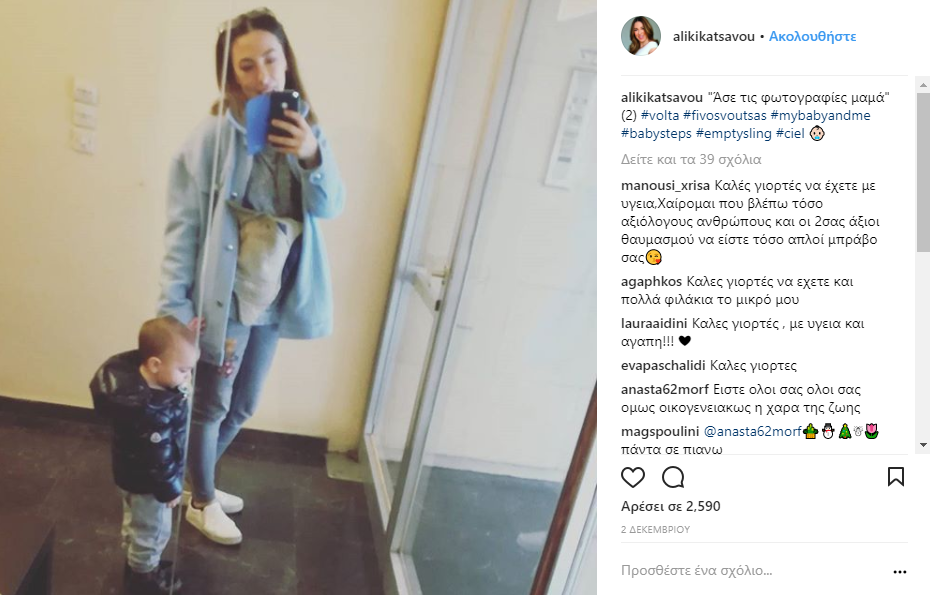Open post date 2 Δεκεμβρίου link
This screenshot has height=595, width=930.
(x=655, y=529)
